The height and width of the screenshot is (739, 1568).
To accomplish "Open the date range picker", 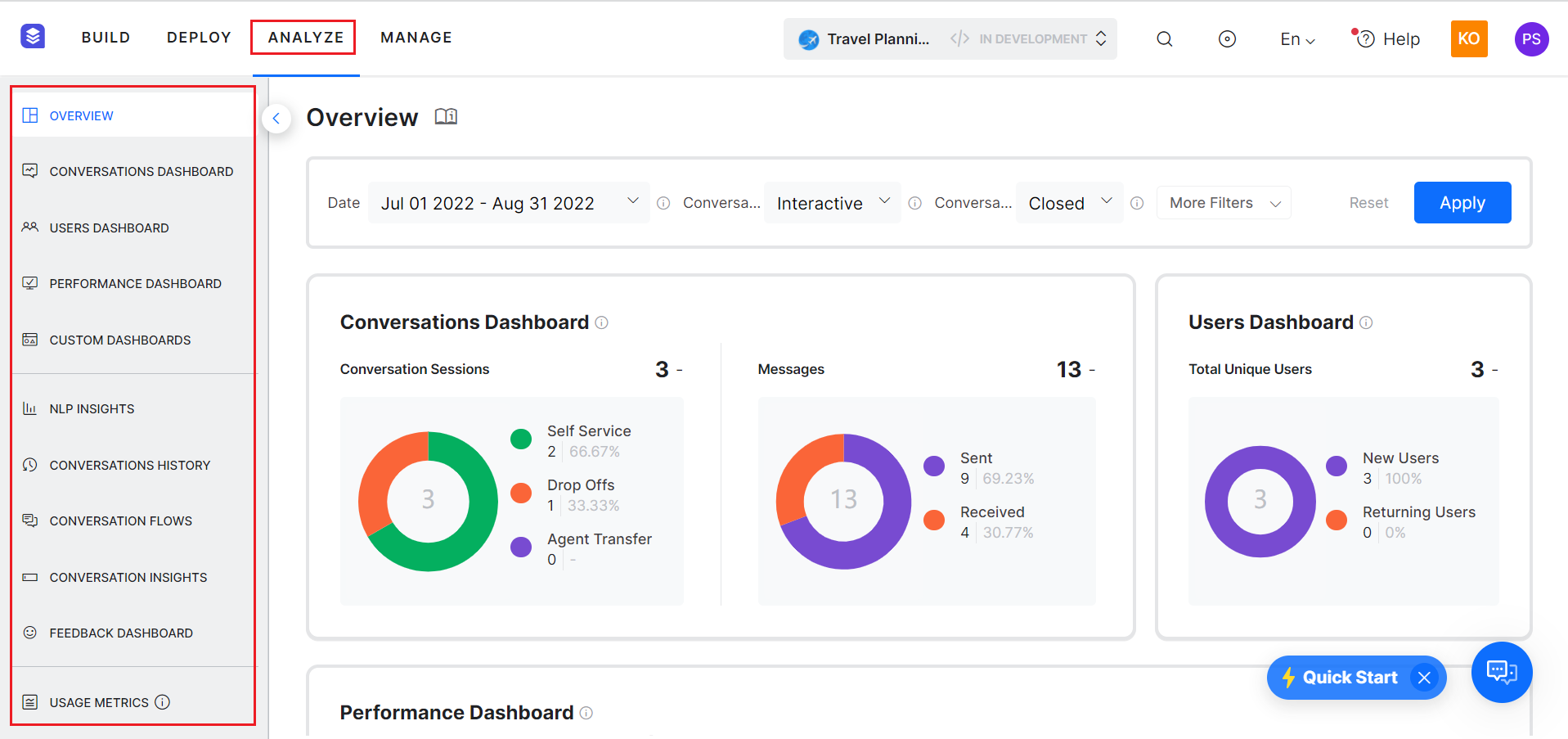I will 507,202.
